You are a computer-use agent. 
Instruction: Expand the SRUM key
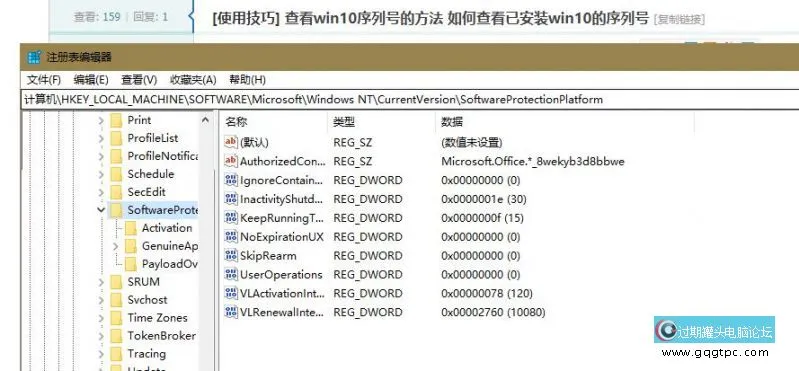point(101,282)
